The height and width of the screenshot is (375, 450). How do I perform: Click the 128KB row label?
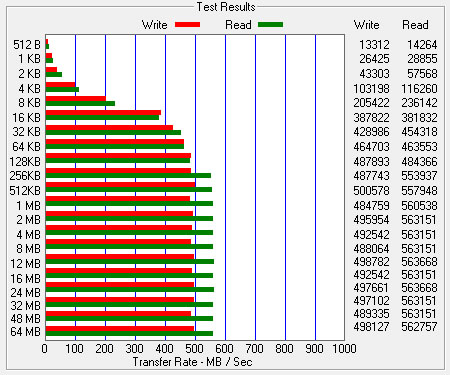(x=25, y=162)
